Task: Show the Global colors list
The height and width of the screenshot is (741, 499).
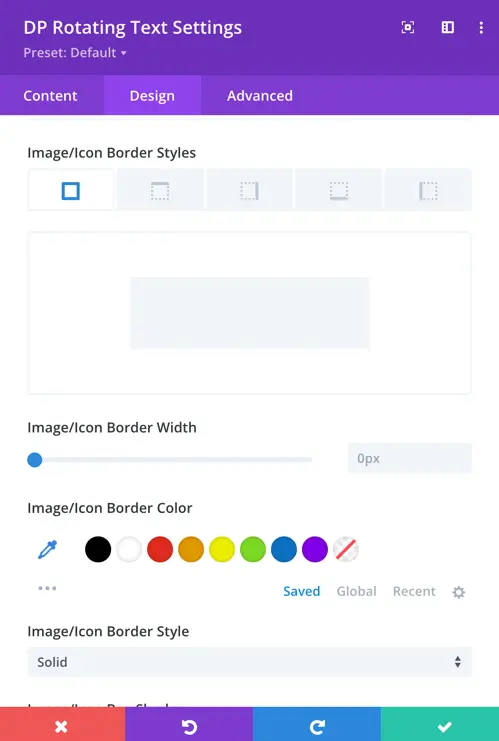Action: click(356, 591)
